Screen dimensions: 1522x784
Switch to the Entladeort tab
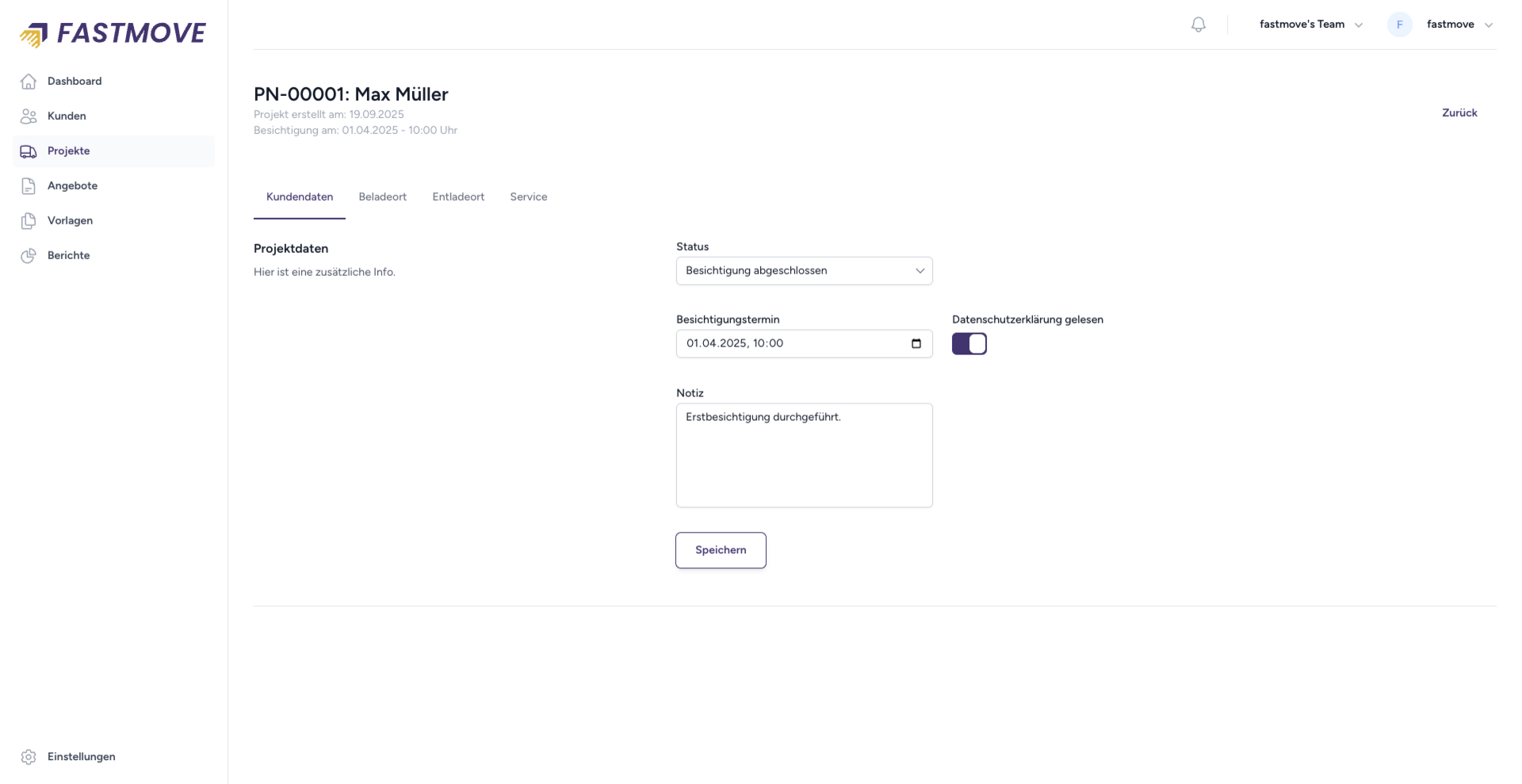[x=458, y=197]
